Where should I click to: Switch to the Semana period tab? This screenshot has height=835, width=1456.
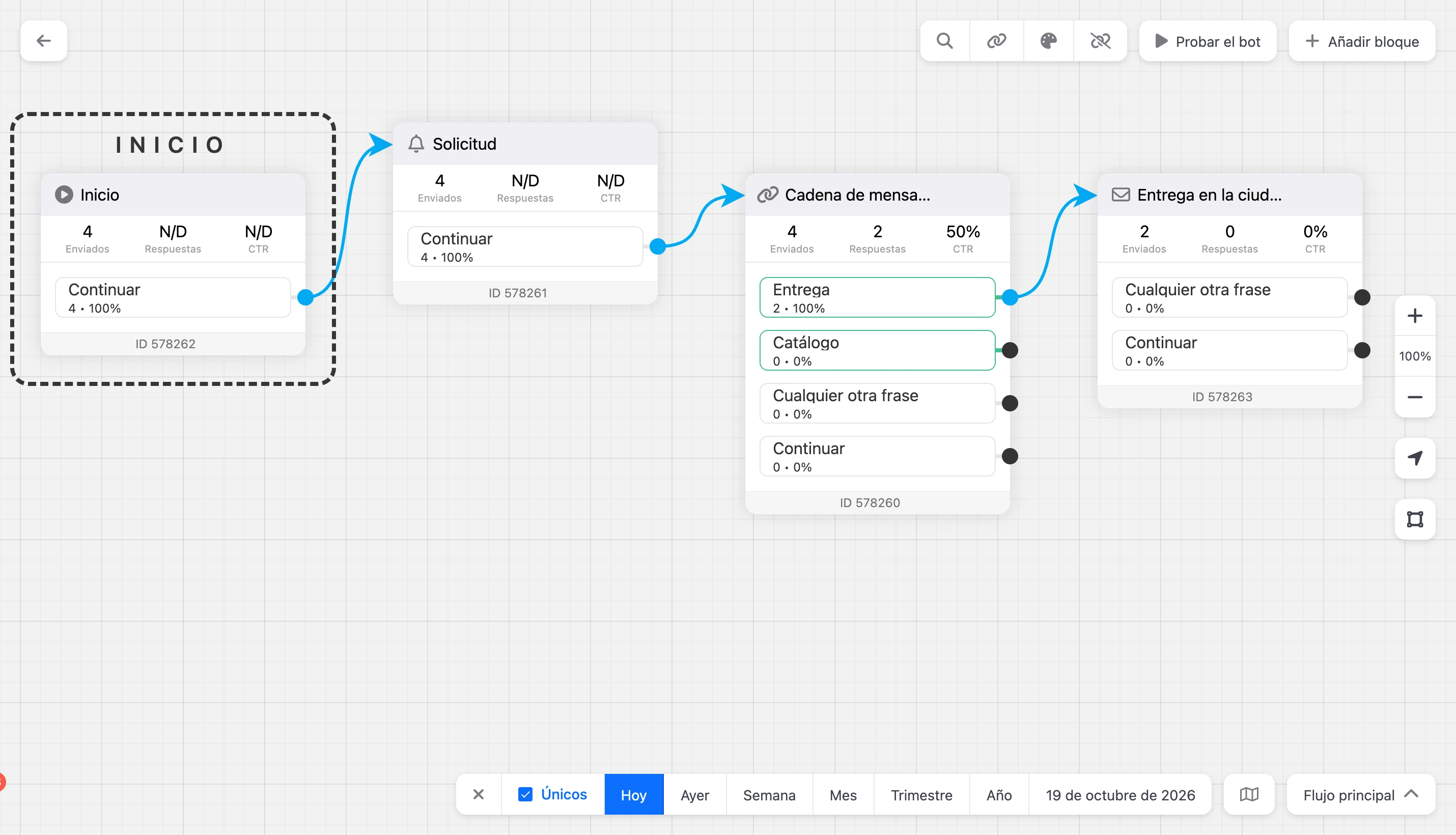tap(769, 795)
